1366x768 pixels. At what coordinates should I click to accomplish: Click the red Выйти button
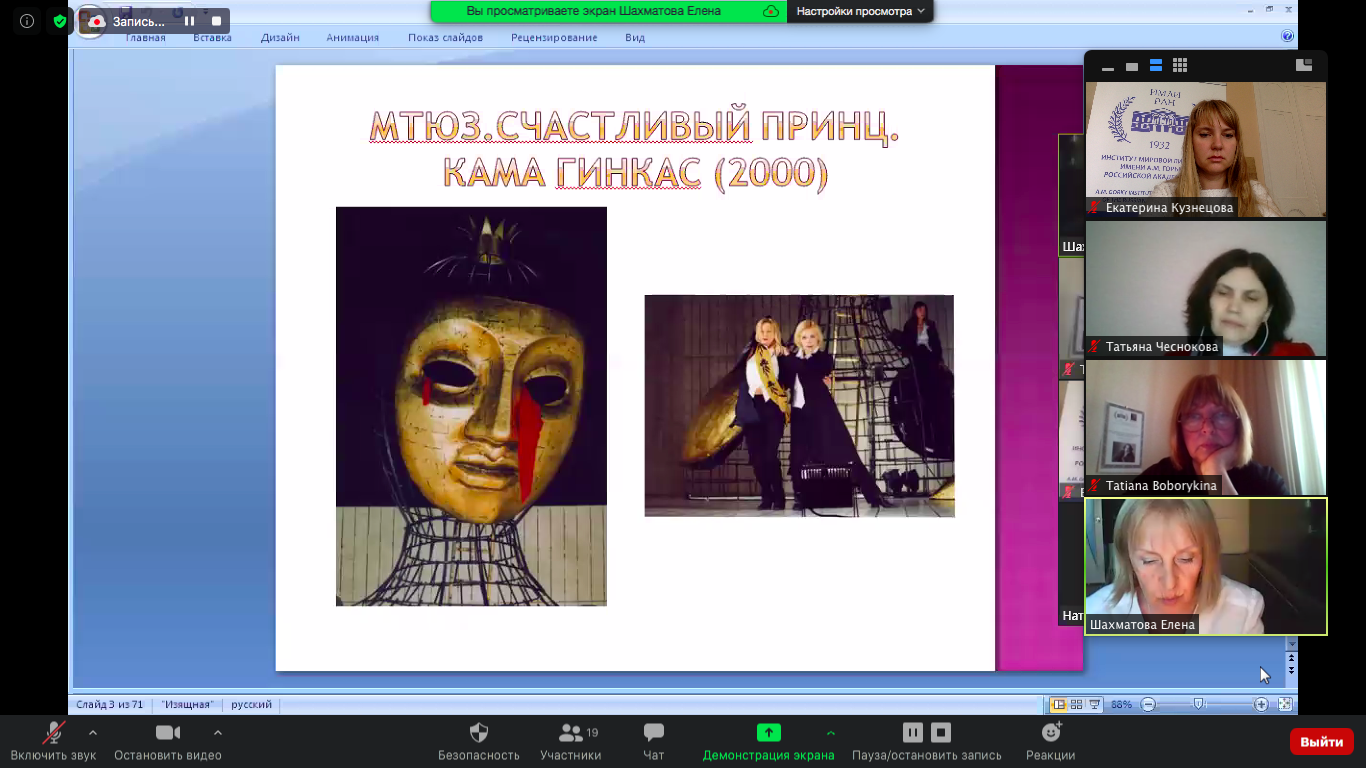(1322, 742)
